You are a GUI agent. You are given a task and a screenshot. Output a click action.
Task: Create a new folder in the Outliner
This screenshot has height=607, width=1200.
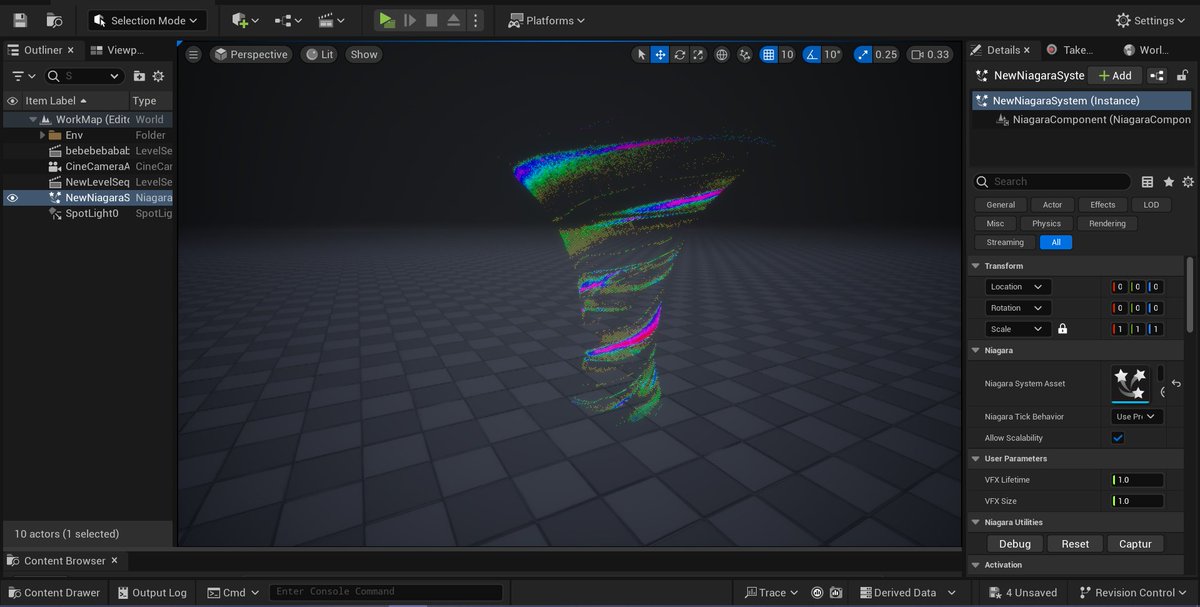click(139, 76)
